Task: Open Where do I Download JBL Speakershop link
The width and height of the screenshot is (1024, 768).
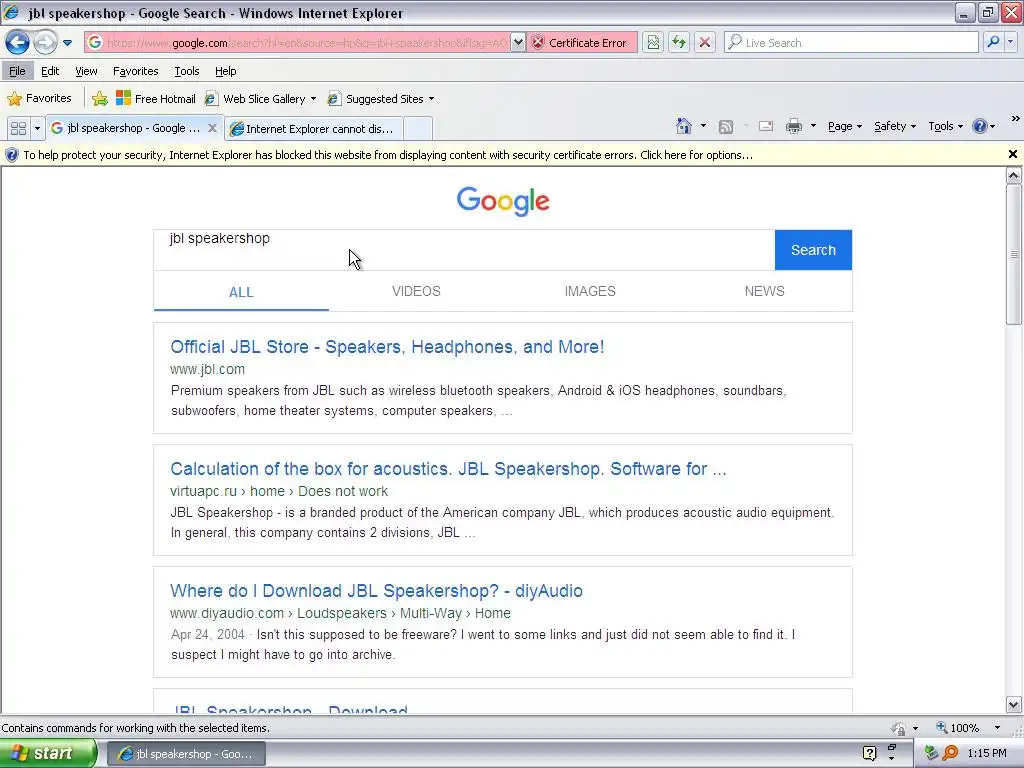Action: pyautogui.click(x=376, y=591)
